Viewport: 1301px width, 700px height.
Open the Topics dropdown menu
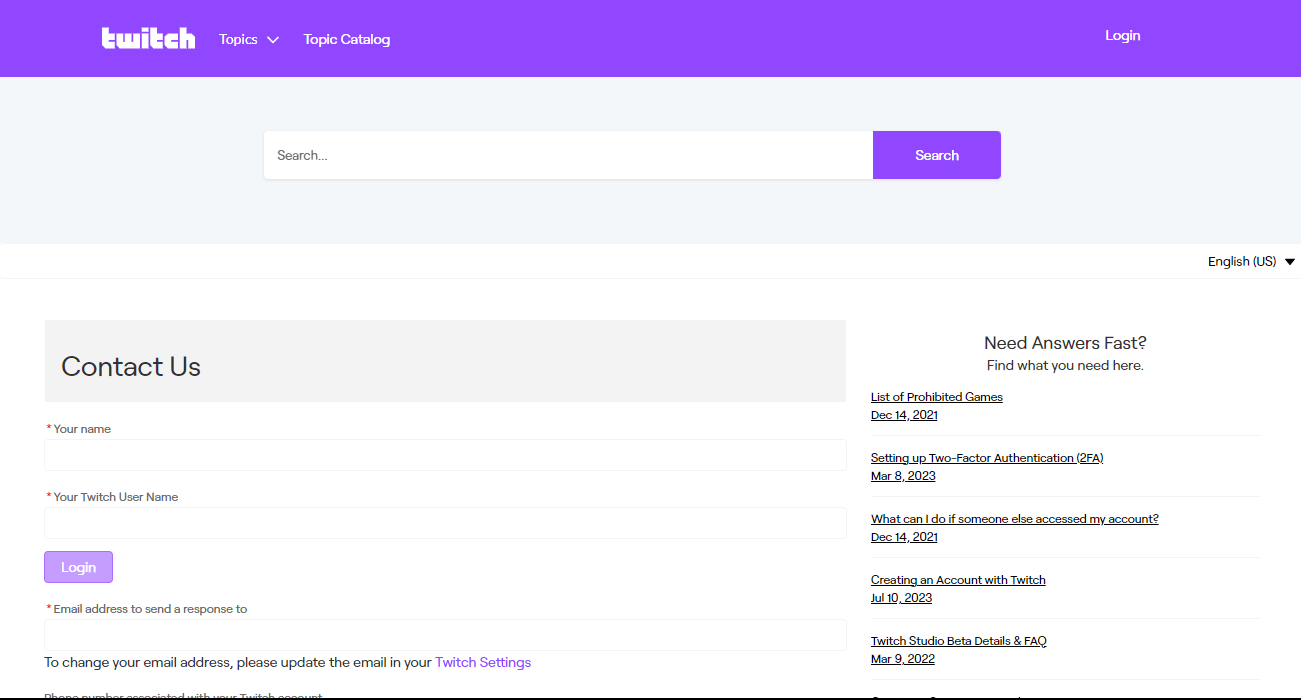[x=249, y=39]
